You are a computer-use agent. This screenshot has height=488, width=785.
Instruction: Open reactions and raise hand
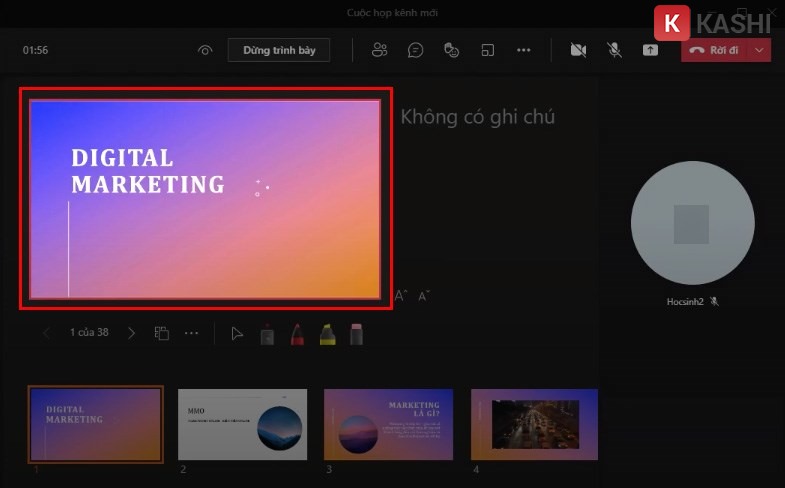(x=452, y=50)
